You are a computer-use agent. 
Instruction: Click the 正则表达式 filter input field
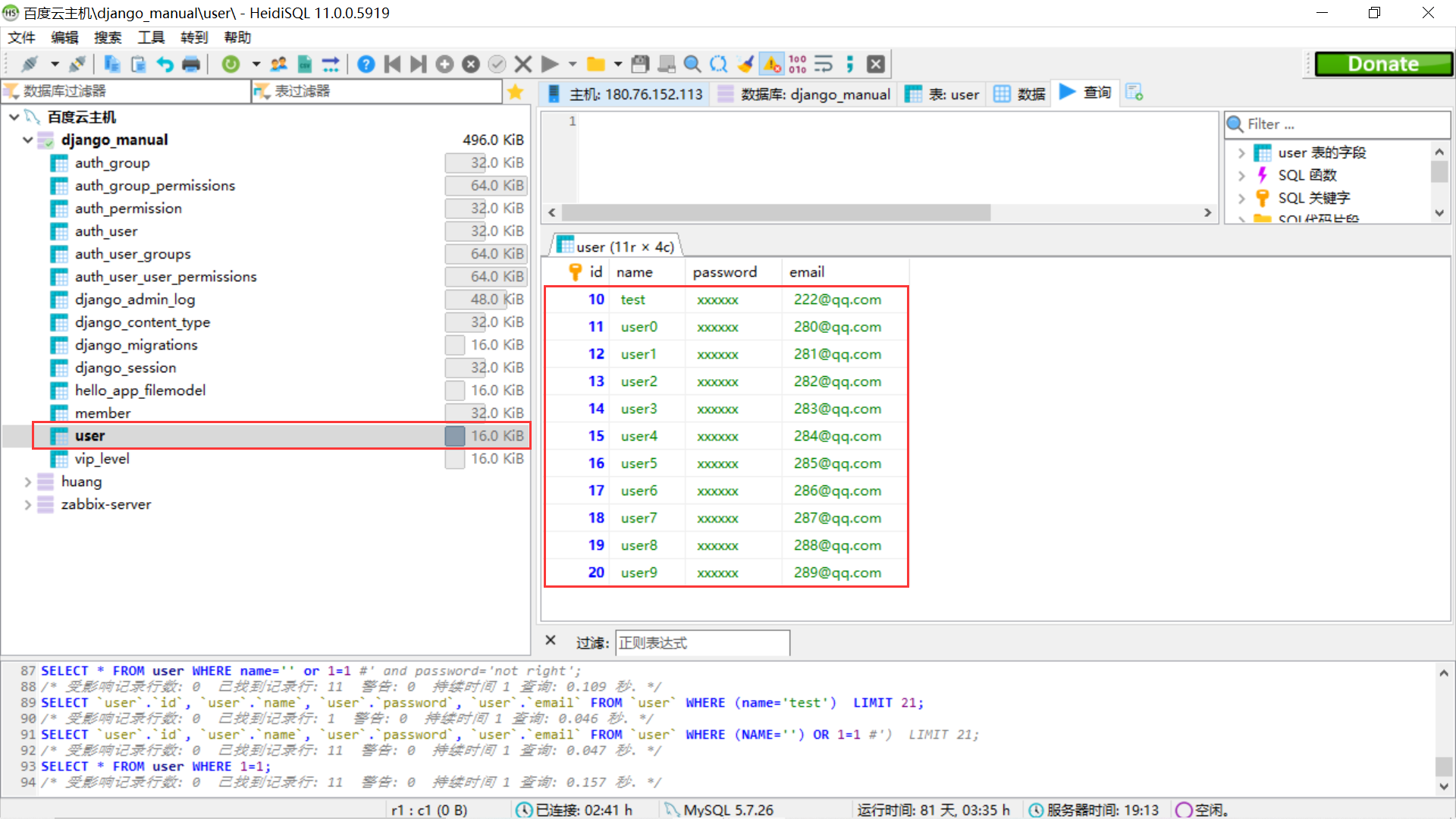702,643
